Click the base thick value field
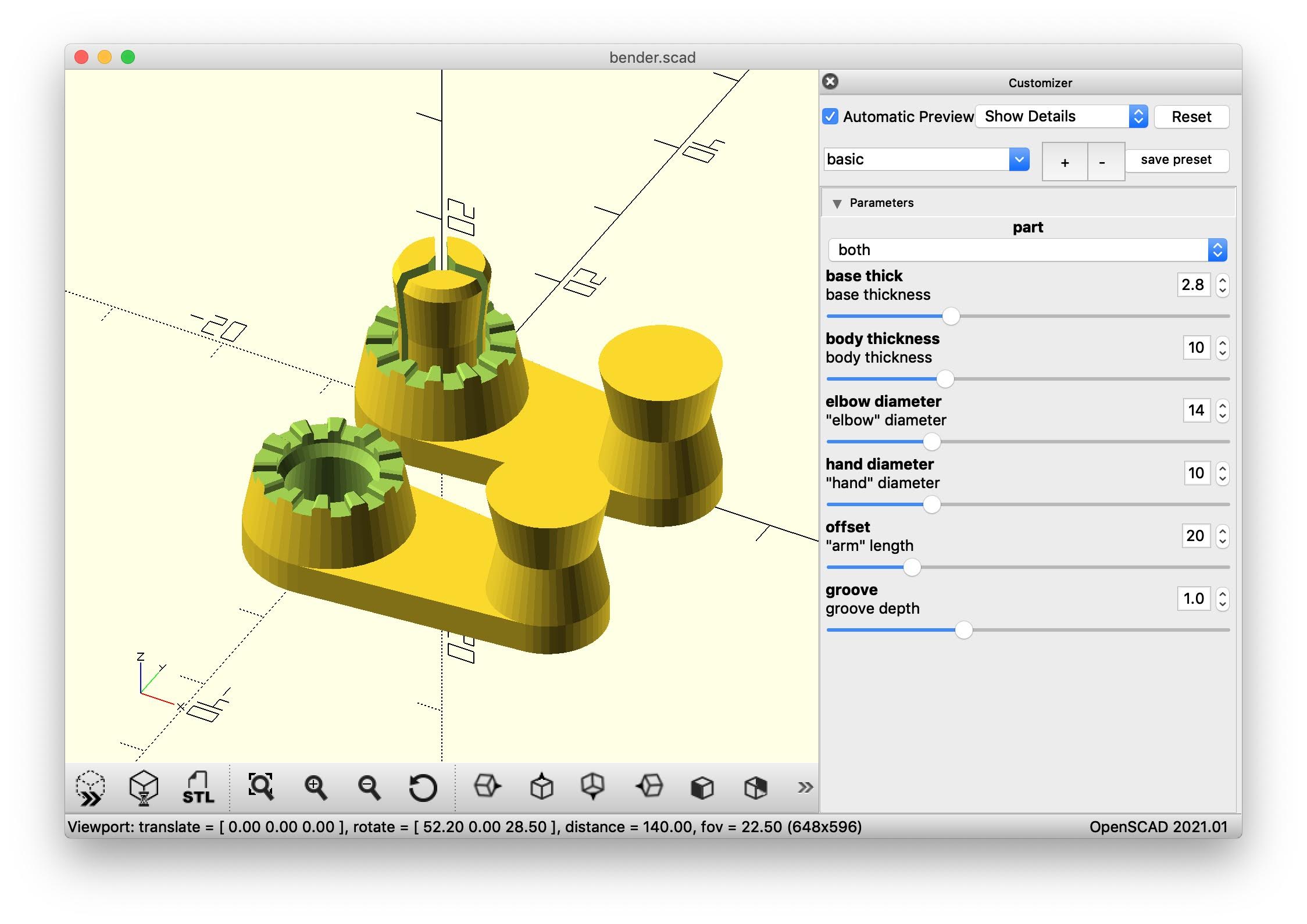Image resolution: width=1307 pixels, height=924 pixels. click(x=1193, y=285)
